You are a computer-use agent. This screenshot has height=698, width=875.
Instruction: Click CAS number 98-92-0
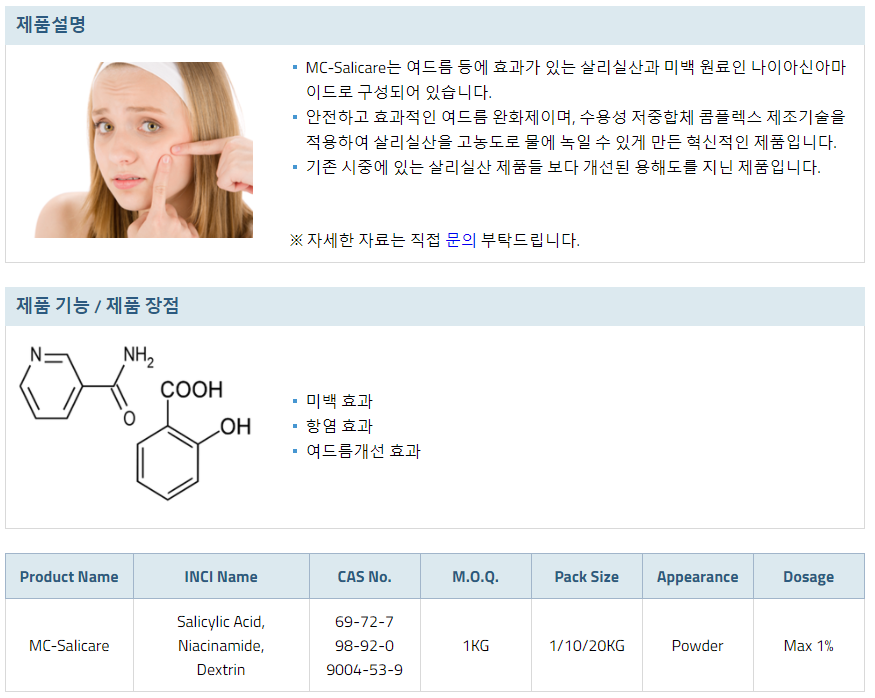click(364, 646)
